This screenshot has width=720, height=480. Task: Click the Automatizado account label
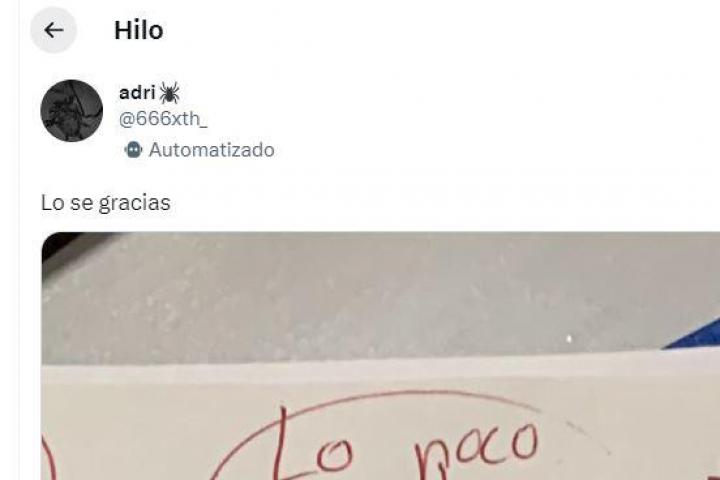[212, 150]
